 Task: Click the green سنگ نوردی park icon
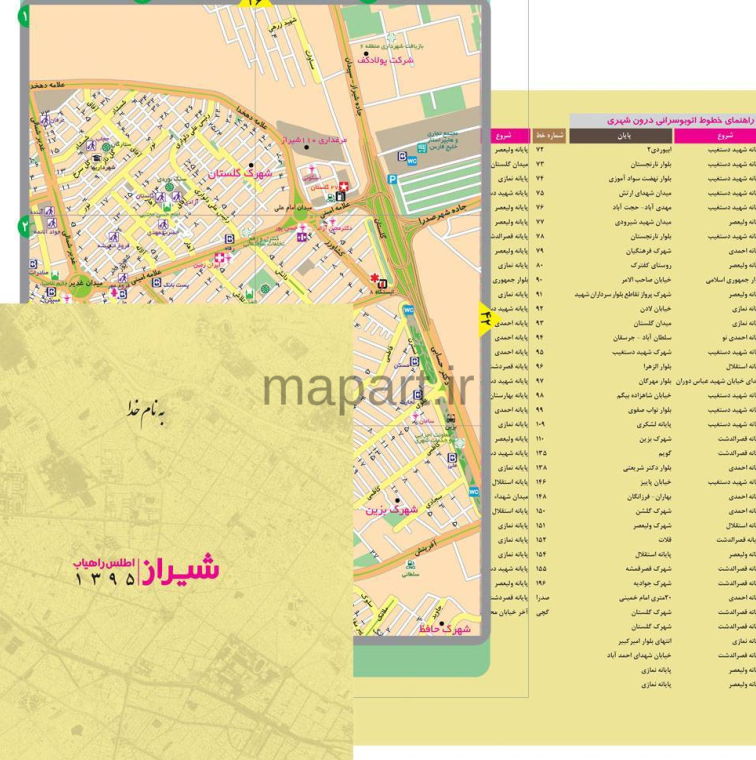169,186
